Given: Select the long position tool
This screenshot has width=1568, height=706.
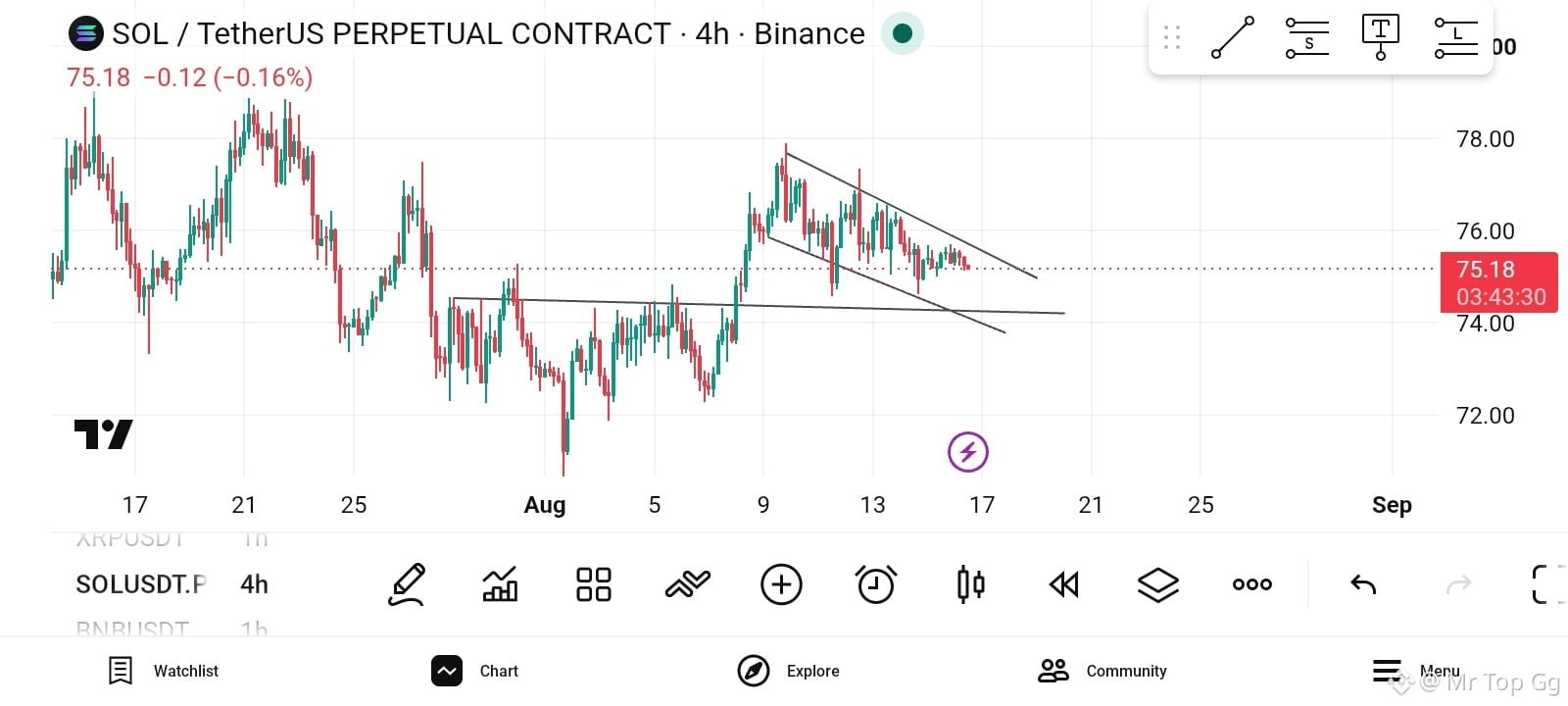Looking at the screenshot, I should click(1455, 37).
